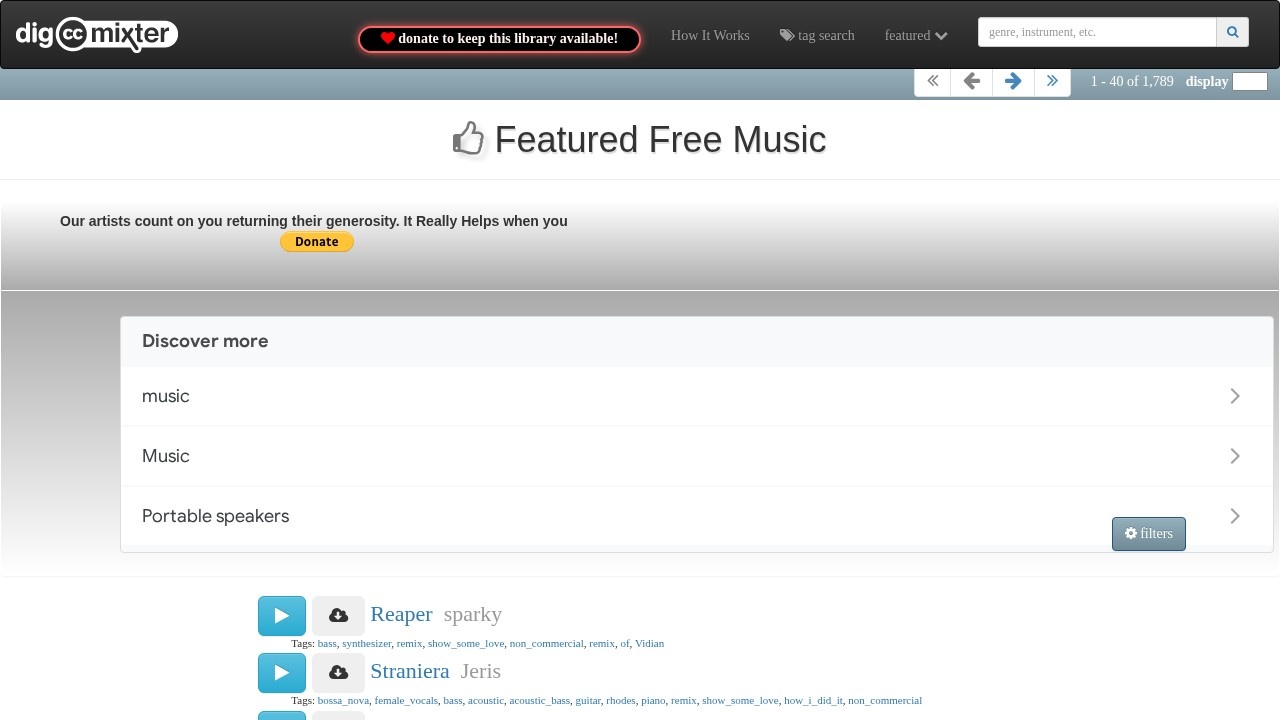The width and height of the screenshot is (1280, 720).
Task: Click the thumbs-up icon beside Featured Free Music
Action: [470, 139]
